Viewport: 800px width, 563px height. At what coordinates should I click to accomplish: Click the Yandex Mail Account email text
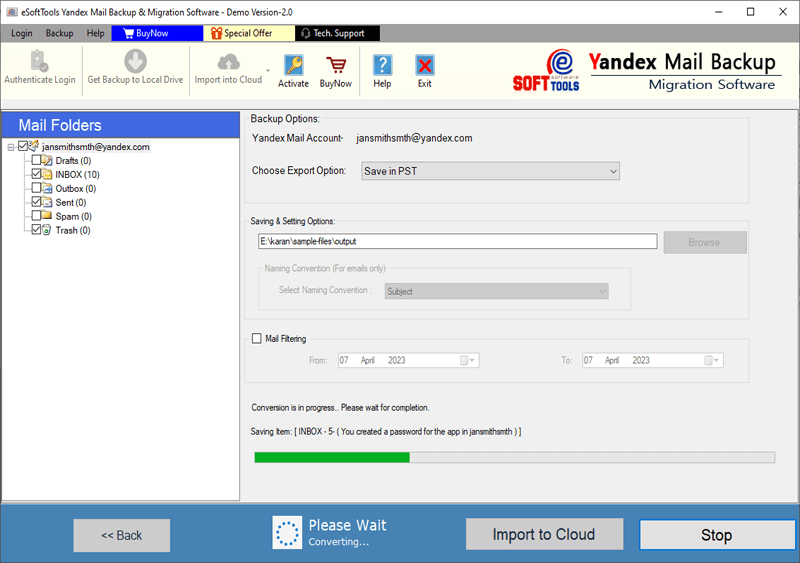(414, 138)
